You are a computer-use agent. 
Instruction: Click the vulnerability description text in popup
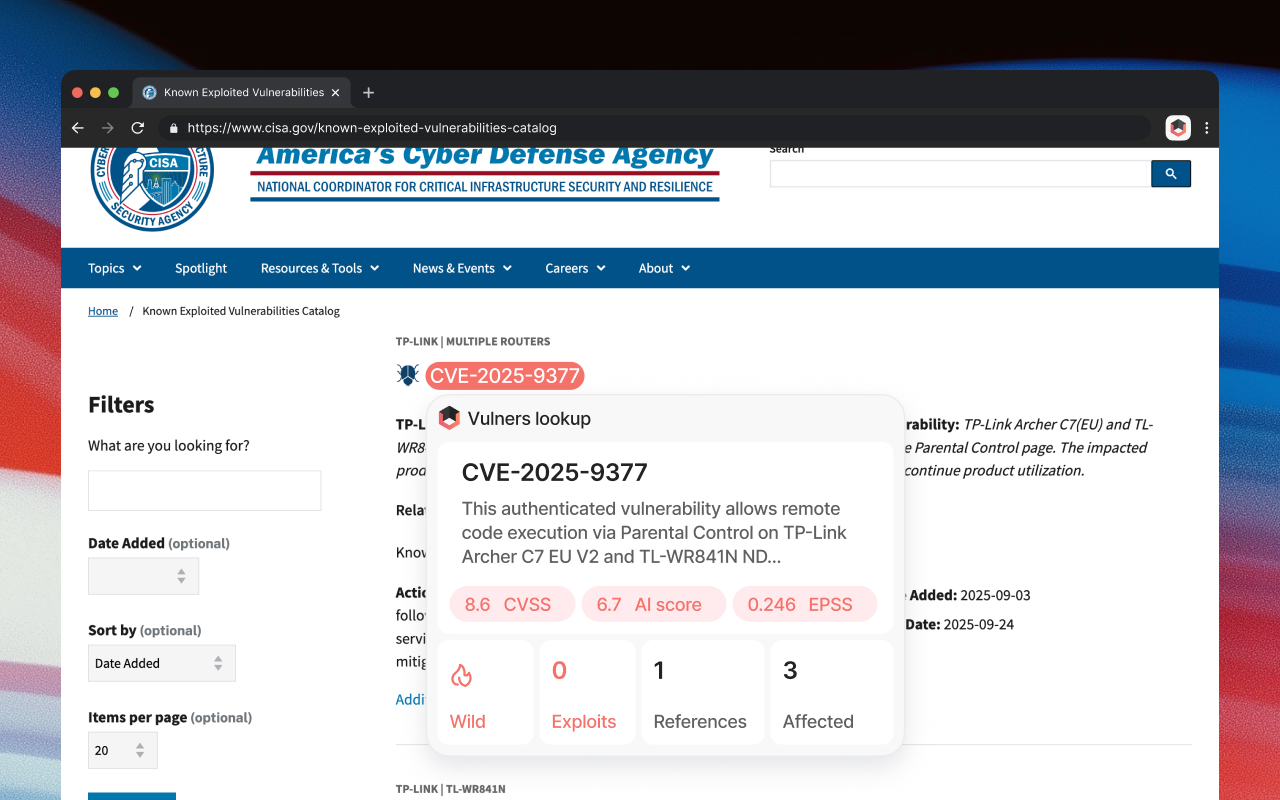point(654,533)
